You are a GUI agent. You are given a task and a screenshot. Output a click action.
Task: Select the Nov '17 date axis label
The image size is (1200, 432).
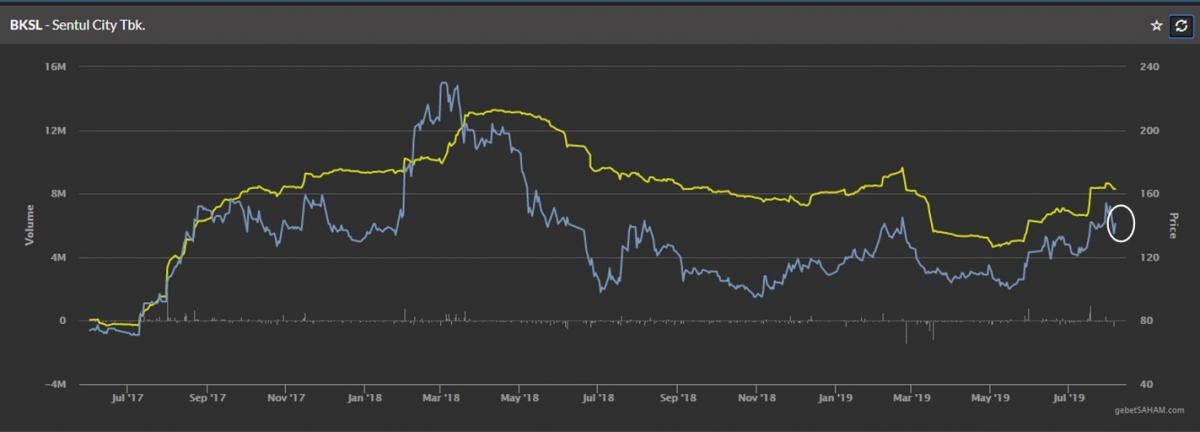tap(286, 399)
